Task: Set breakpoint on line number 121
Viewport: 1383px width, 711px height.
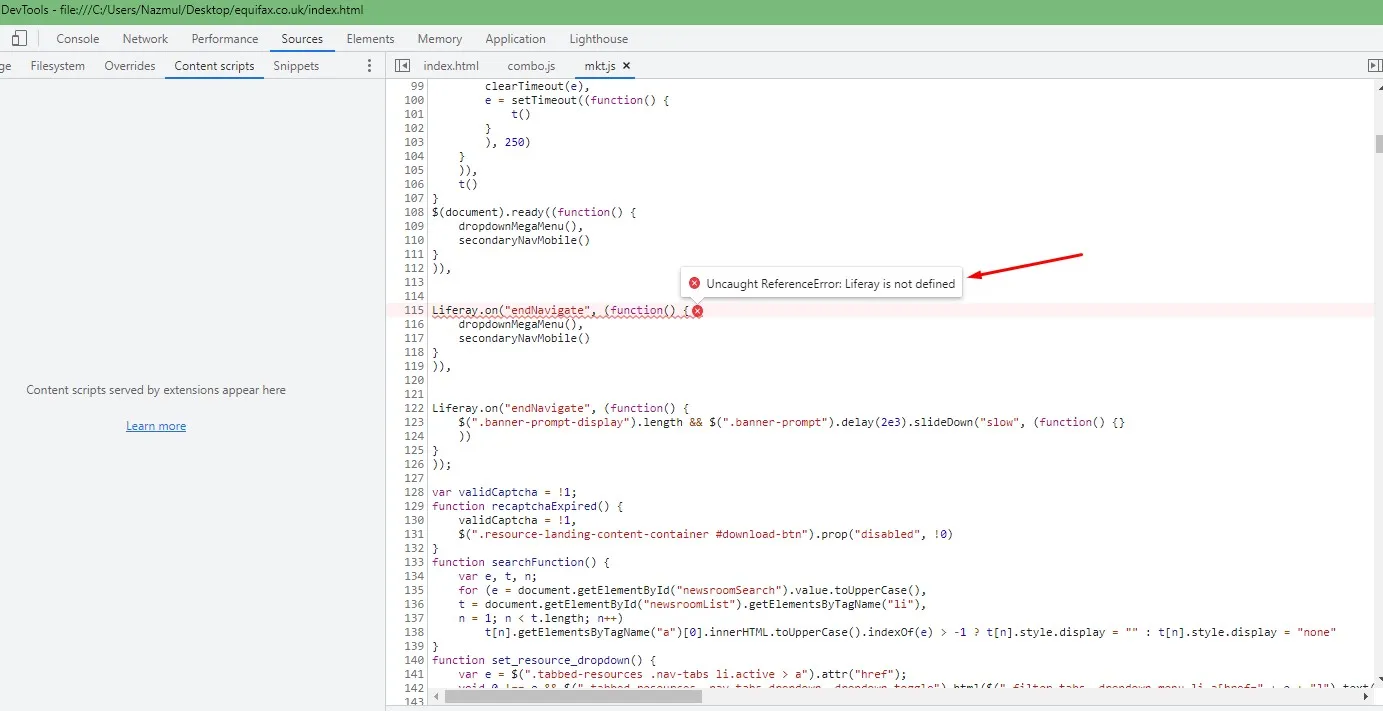Action: click(414, 394)
